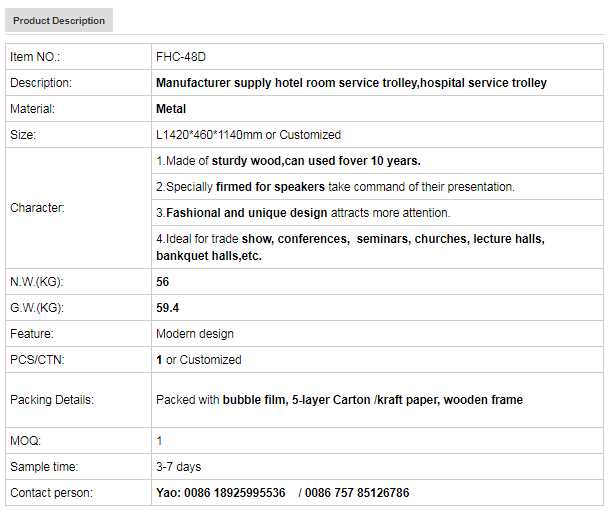Click the net weight value 56
The width and height of the screenshot is (612, 511).
(x=163, y=282)
